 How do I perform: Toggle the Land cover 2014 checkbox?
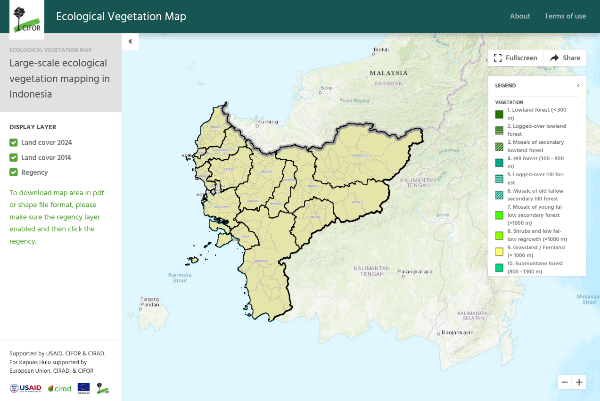(x=13, y=157)
